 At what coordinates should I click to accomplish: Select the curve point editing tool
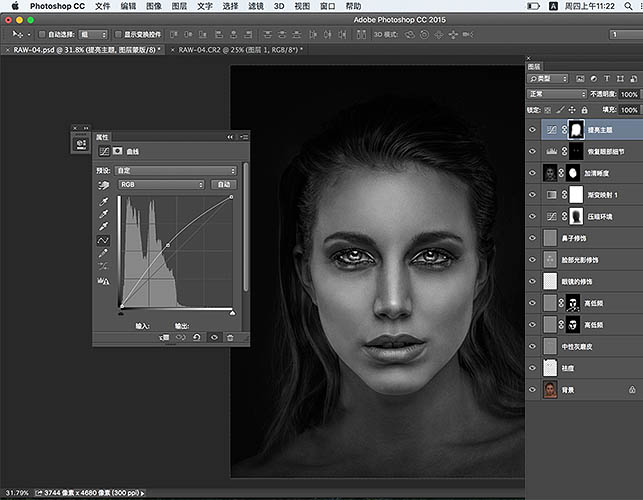102,241
